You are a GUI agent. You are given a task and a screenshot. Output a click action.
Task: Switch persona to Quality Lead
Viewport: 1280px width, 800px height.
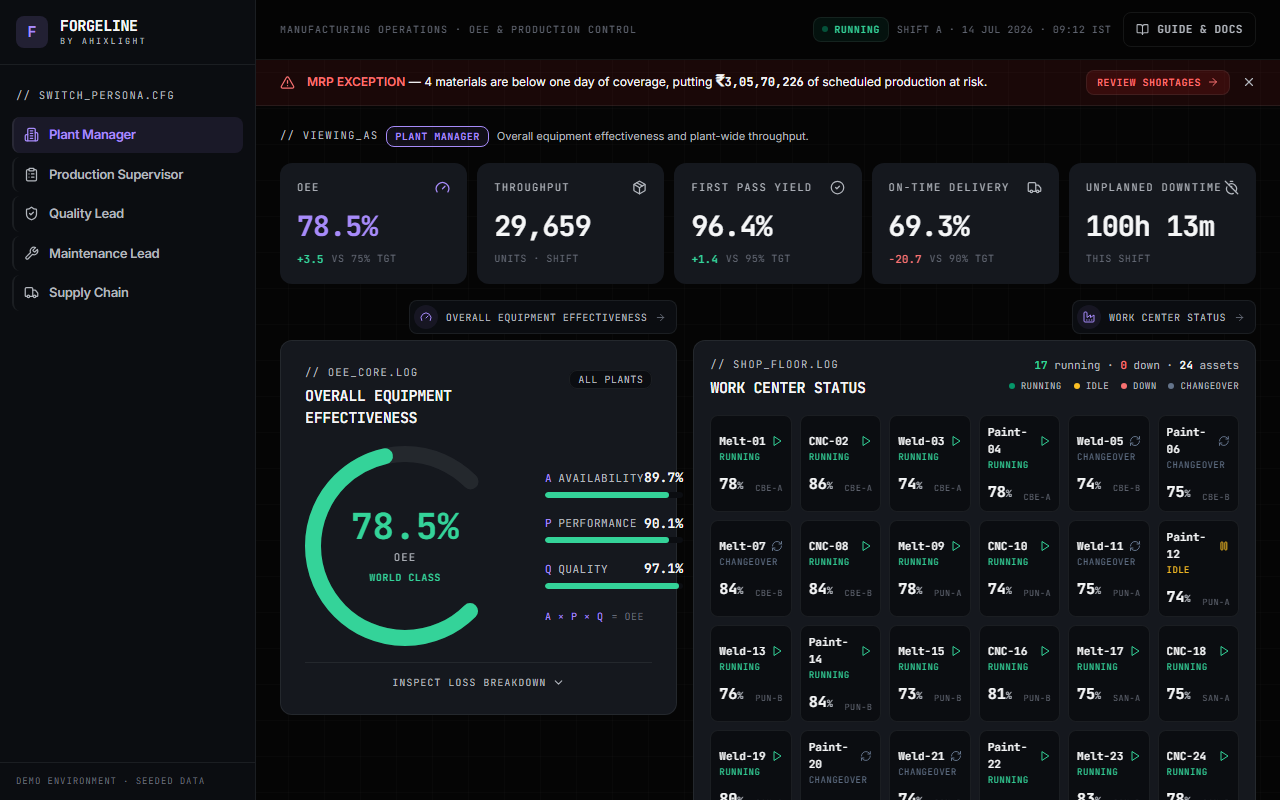(127, 214)
